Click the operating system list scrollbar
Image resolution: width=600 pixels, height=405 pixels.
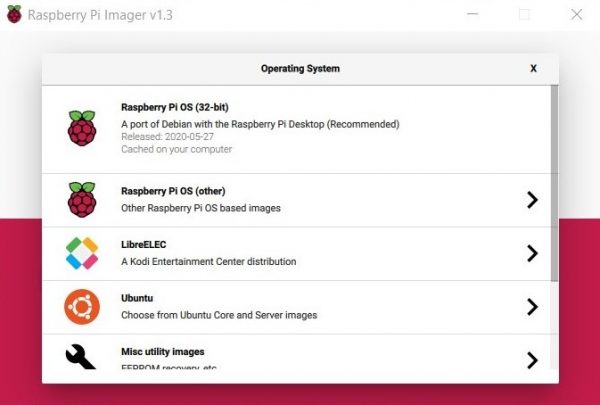pyautogui.click(x=555, y=180)
